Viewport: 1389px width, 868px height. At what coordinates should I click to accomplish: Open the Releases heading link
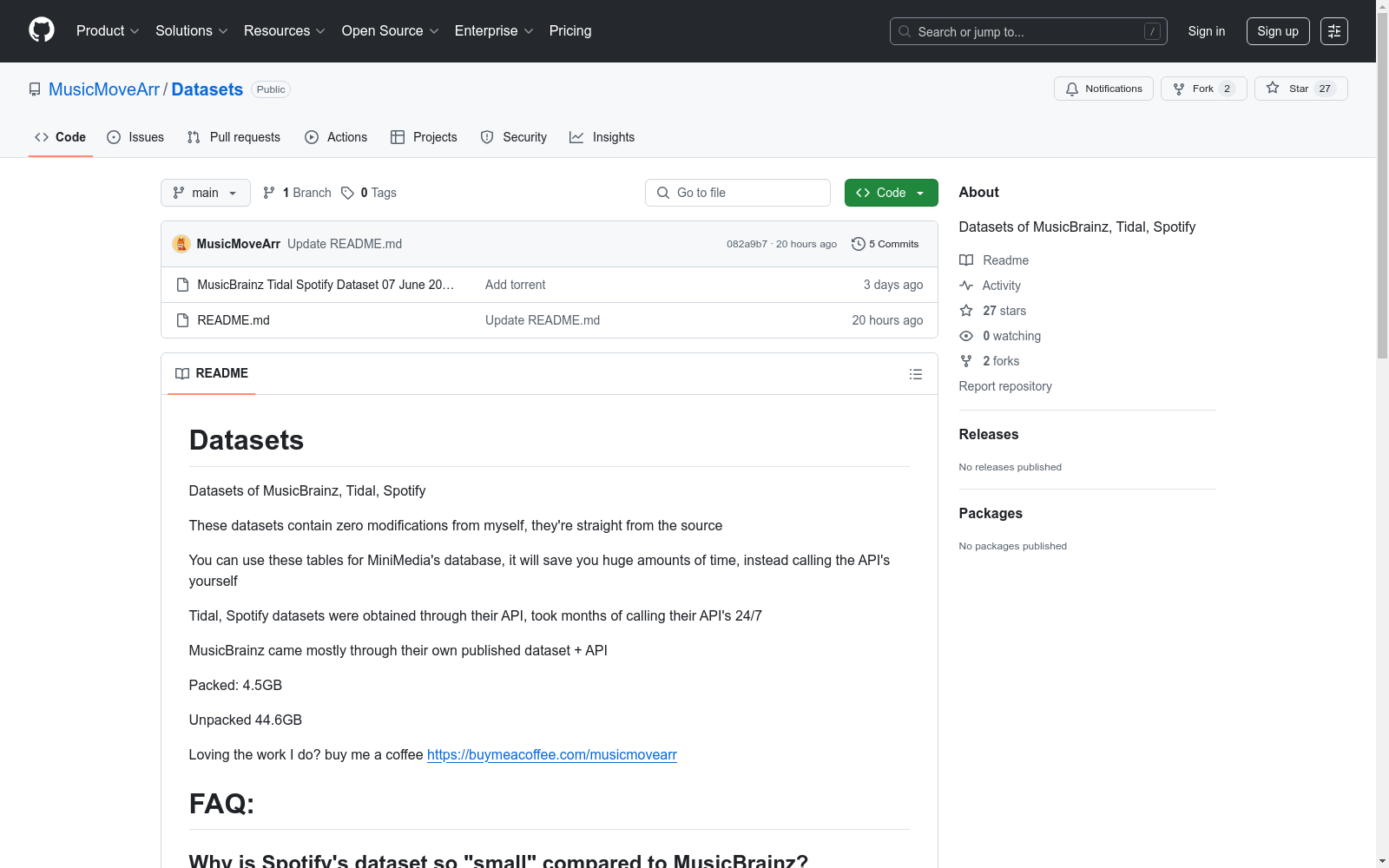pyautogui.click(x=989, y=434)
